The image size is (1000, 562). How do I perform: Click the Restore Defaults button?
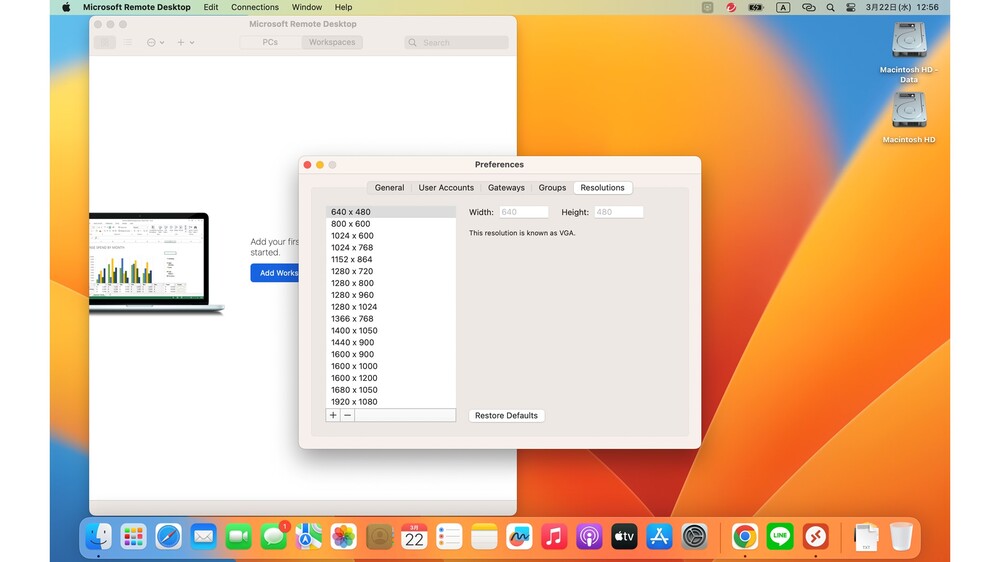[506, 416]
